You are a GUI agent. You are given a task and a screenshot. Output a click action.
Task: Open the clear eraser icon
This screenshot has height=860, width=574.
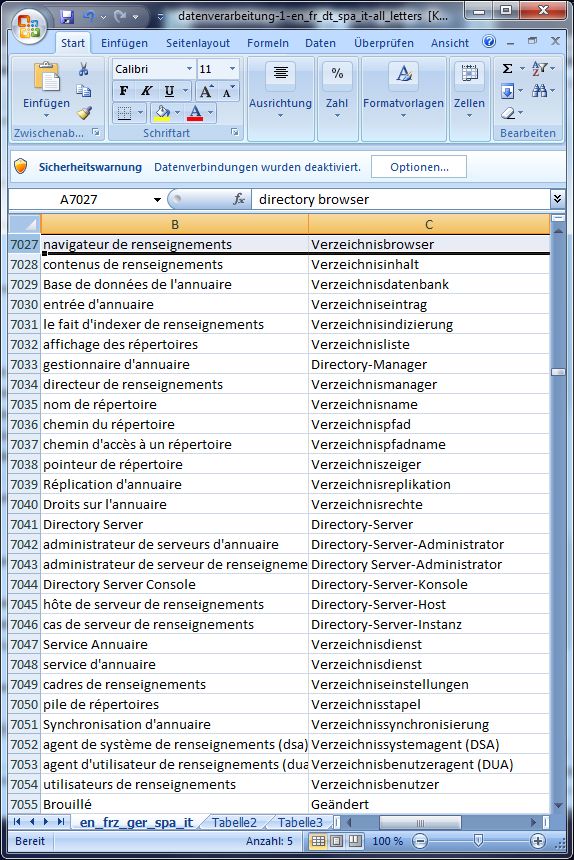click(x=508, y=114)
